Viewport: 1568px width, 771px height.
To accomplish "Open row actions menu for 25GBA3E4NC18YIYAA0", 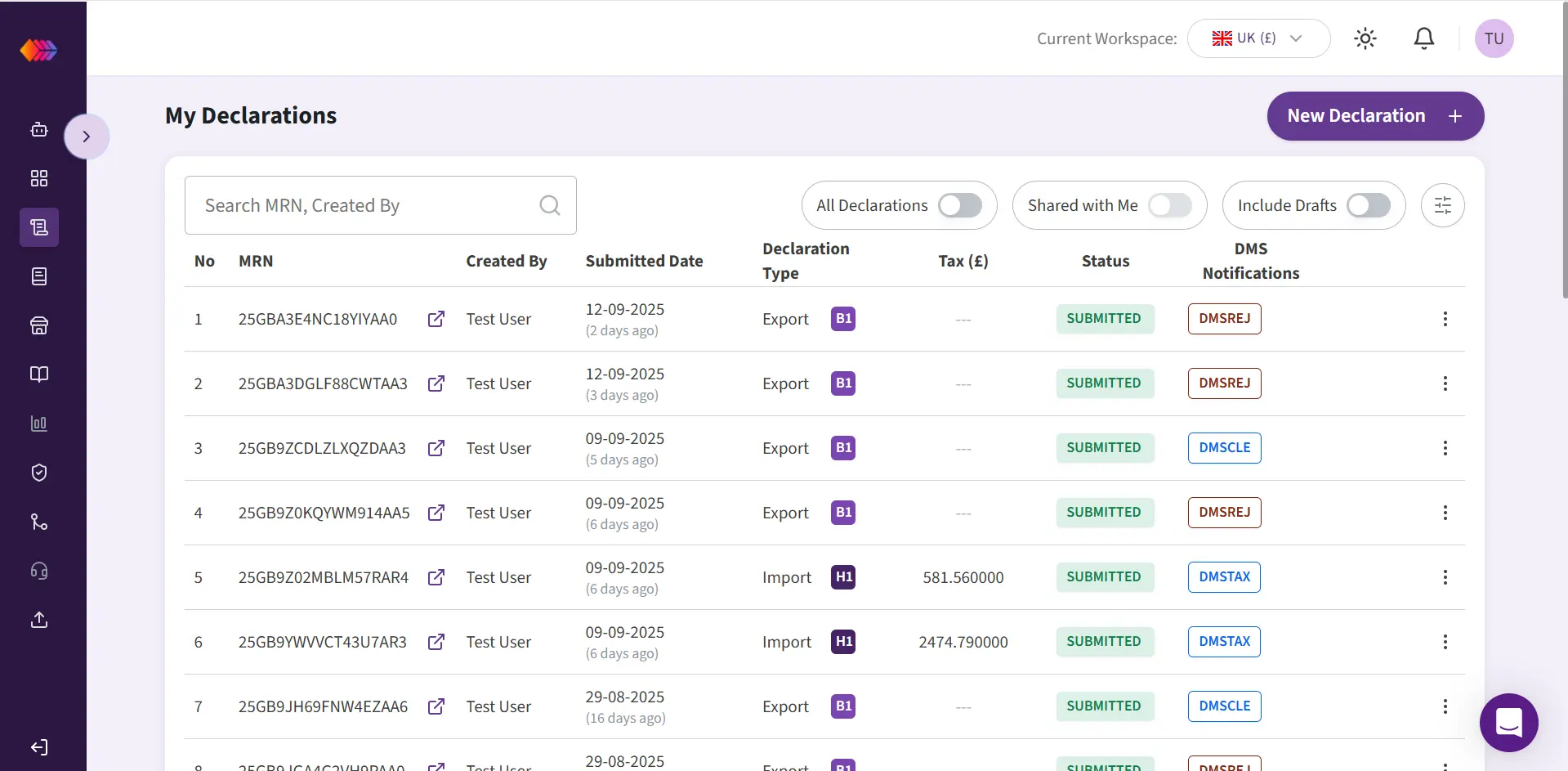I will (x=1445, y=319).
